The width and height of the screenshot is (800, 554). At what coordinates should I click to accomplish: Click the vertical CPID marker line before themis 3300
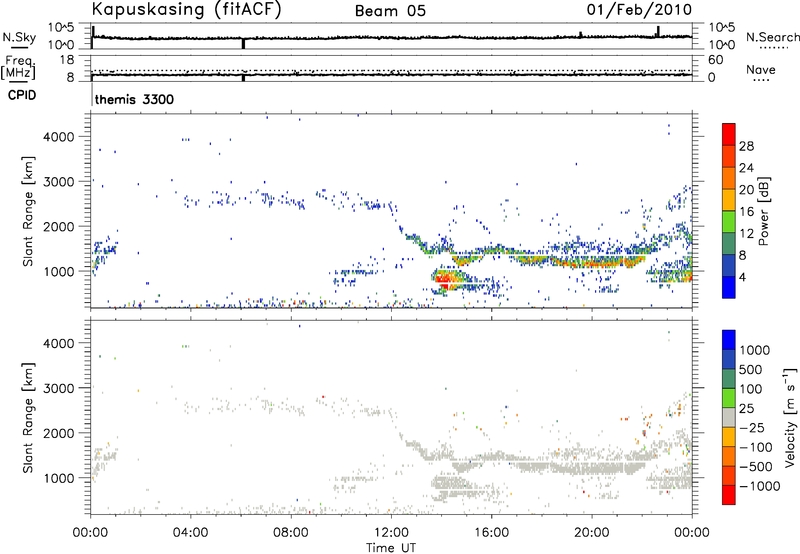(92, 93)
